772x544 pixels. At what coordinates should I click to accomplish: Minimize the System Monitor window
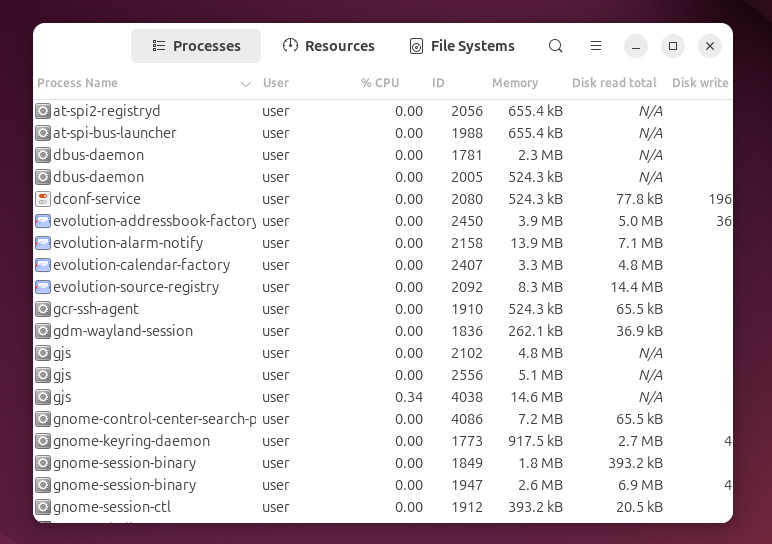[x=636, y=46]
